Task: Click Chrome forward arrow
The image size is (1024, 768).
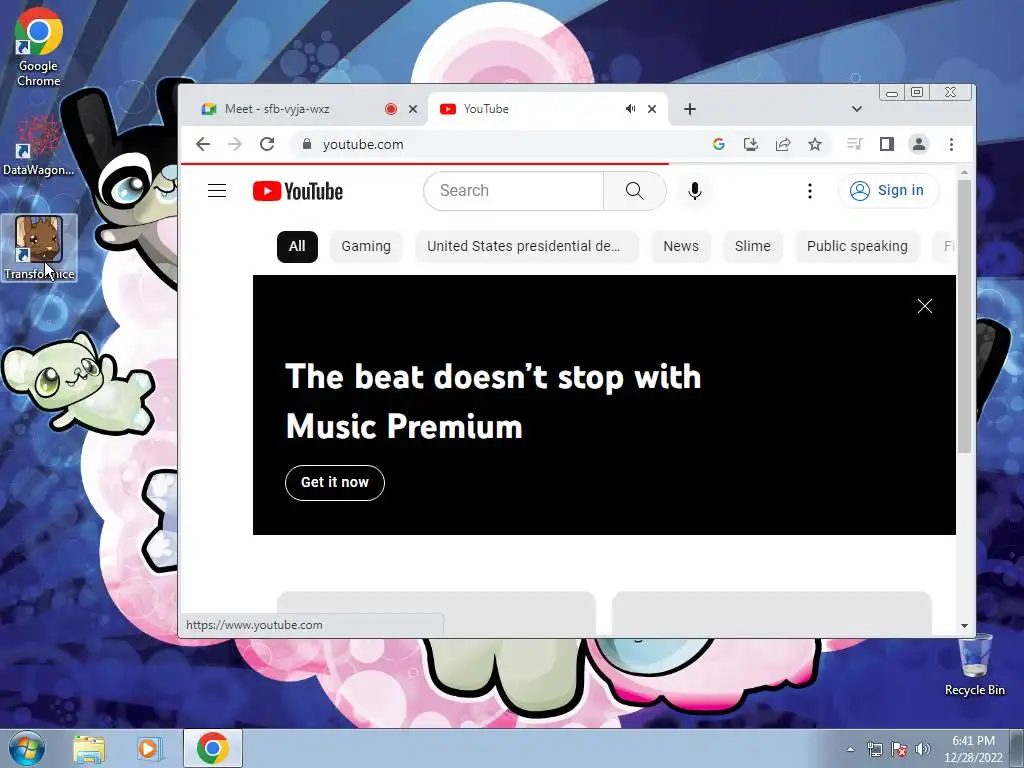Action: point(235,144)
